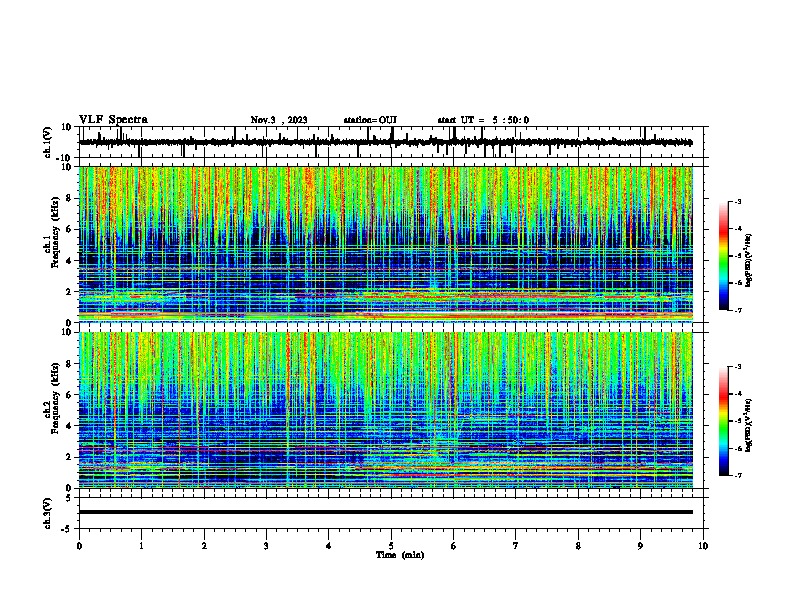Click the time axis tick label "8"

[578, 546]
